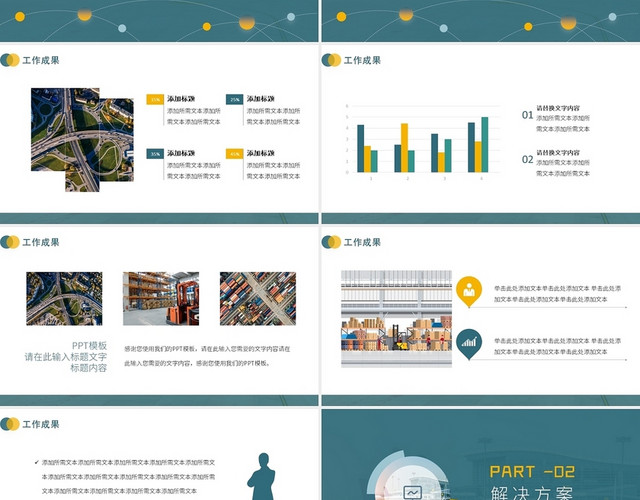
Task: Click the body text under the 02 heading
Action: coord(563,168)
